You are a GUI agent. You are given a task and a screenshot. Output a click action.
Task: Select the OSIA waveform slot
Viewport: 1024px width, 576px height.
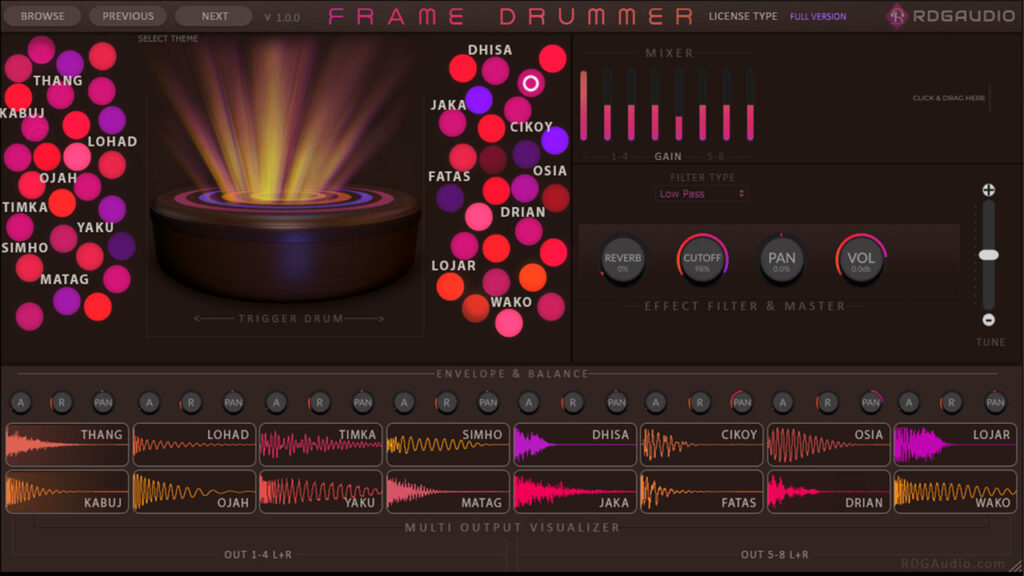(828, 444)
